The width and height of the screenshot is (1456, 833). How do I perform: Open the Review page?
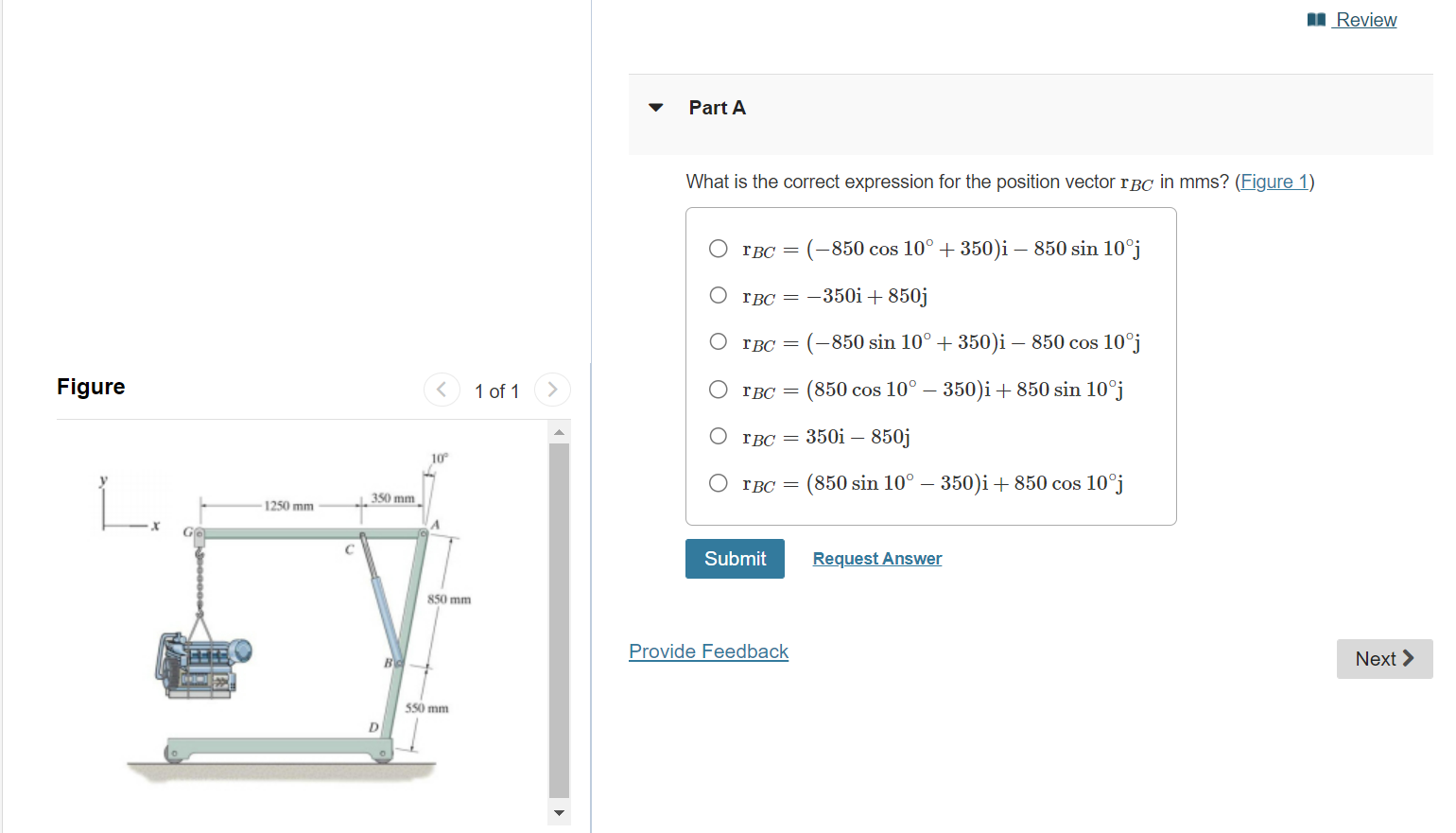(x=1364, y=19)
